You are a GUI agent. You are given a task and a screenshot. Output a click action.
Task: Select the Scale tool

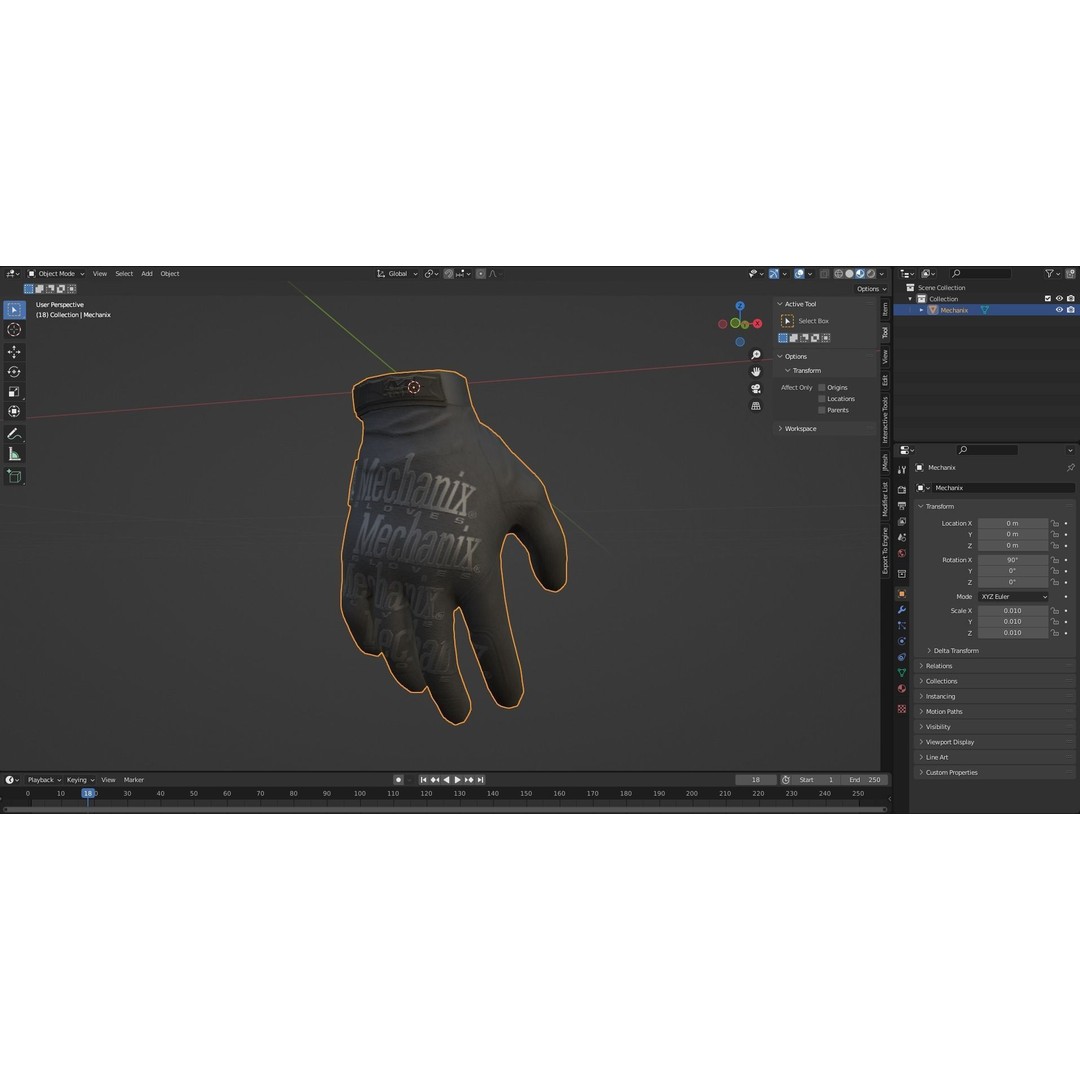(14, 392)
